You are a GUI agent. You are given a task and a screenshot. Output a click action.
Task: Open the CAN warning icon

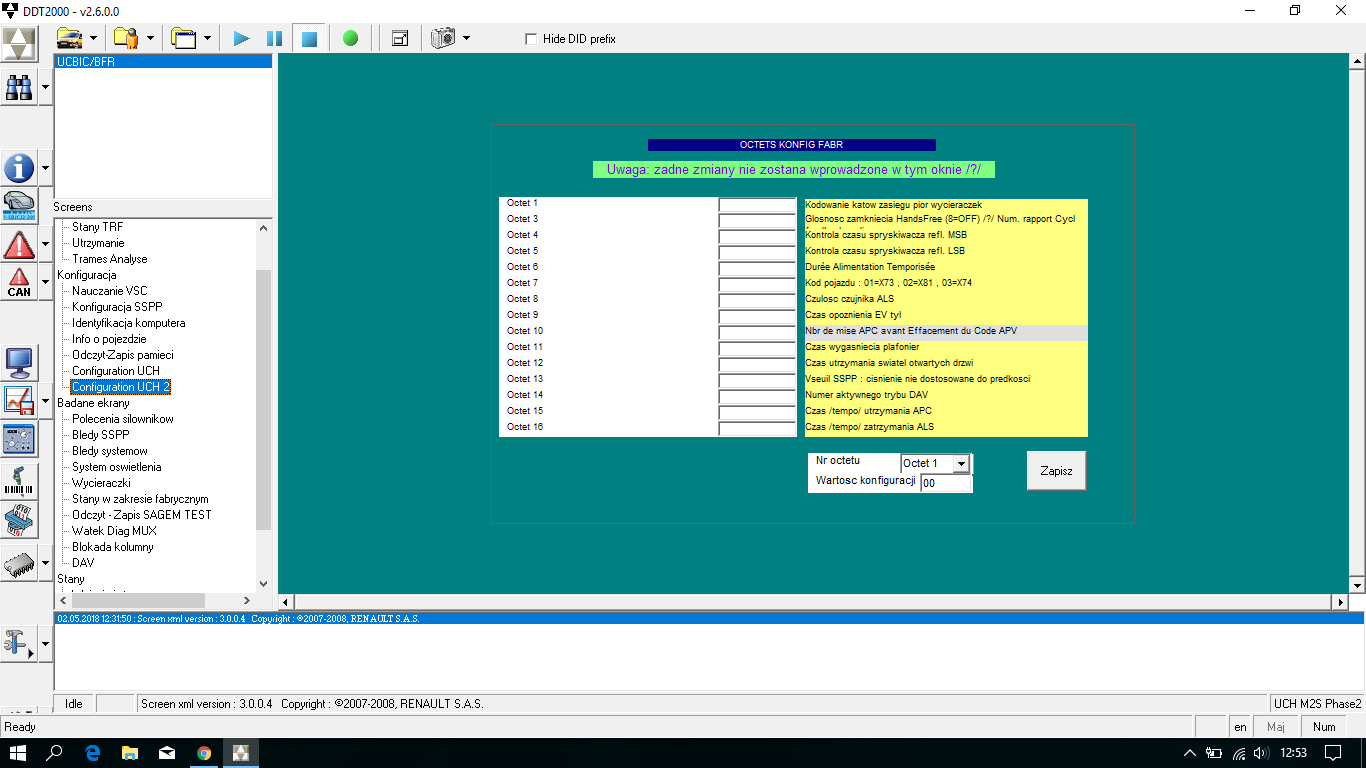pyautogui.click(x=19, y=282)
